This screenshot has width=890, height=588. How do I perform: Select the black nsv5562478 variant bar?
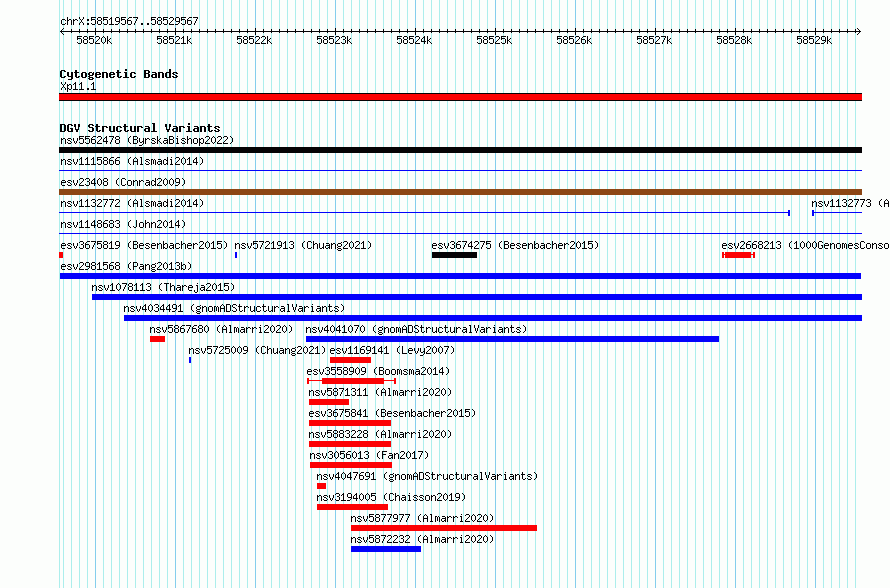460,150
